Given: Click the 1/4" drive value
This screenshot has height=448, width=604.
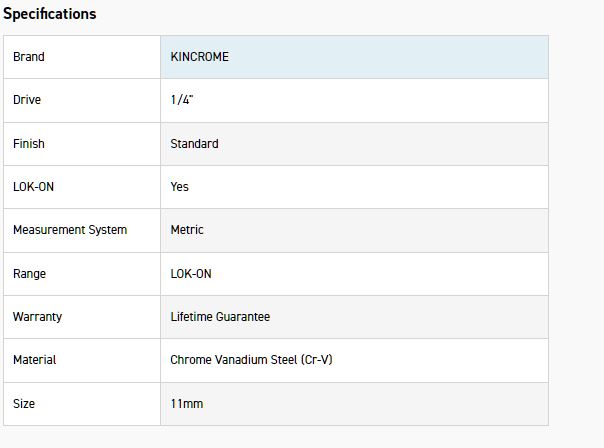Looking at the screenshot, I should (x=182, y=100).
